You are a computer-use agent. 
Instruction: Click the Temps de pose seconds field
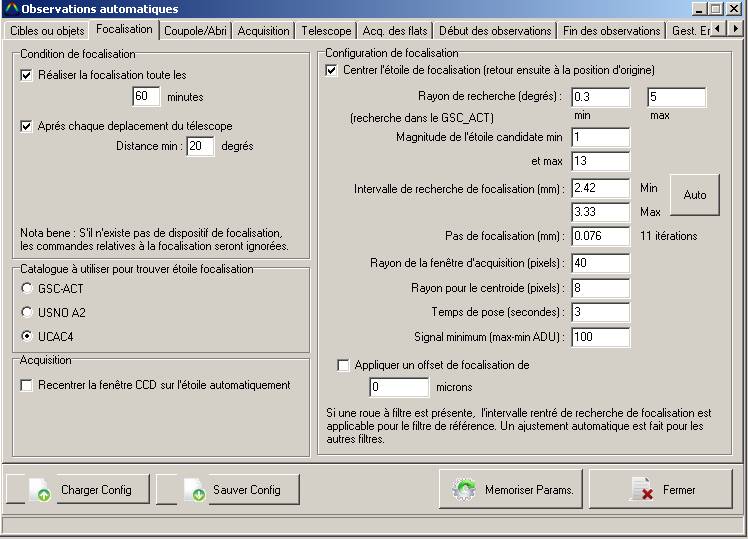click(x=600, y=312)
